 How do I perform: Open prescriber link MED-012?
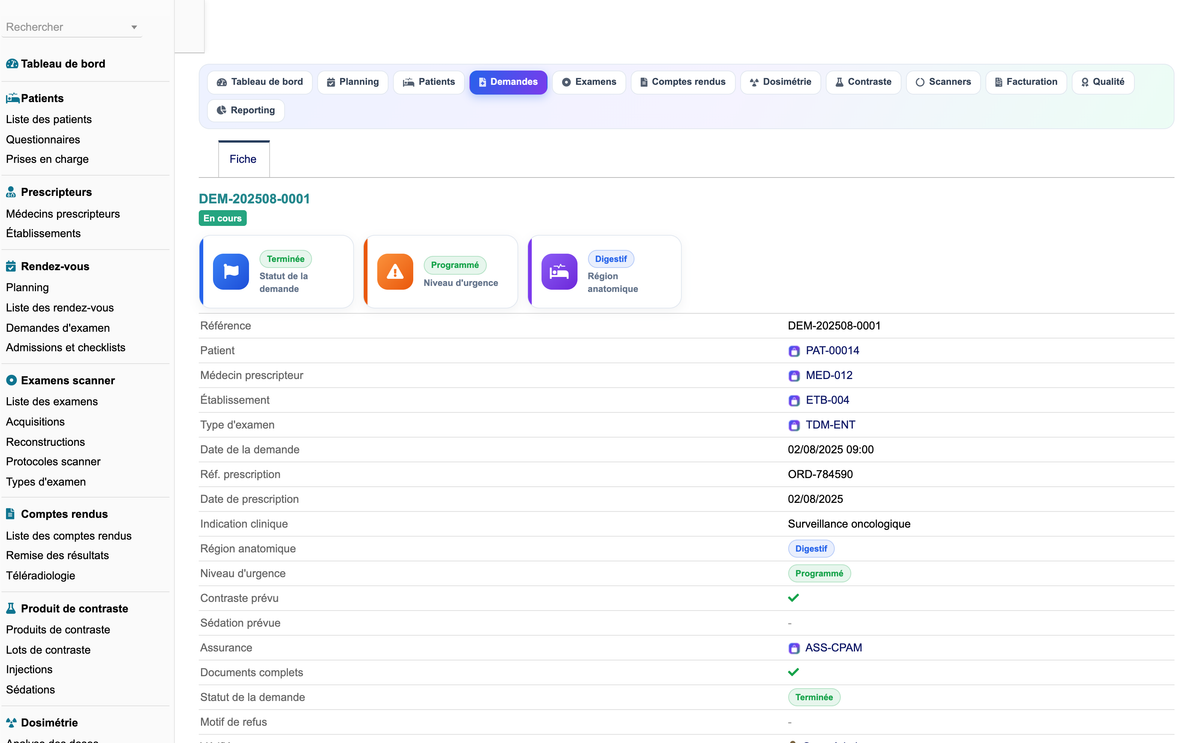(x=829, y=376)
